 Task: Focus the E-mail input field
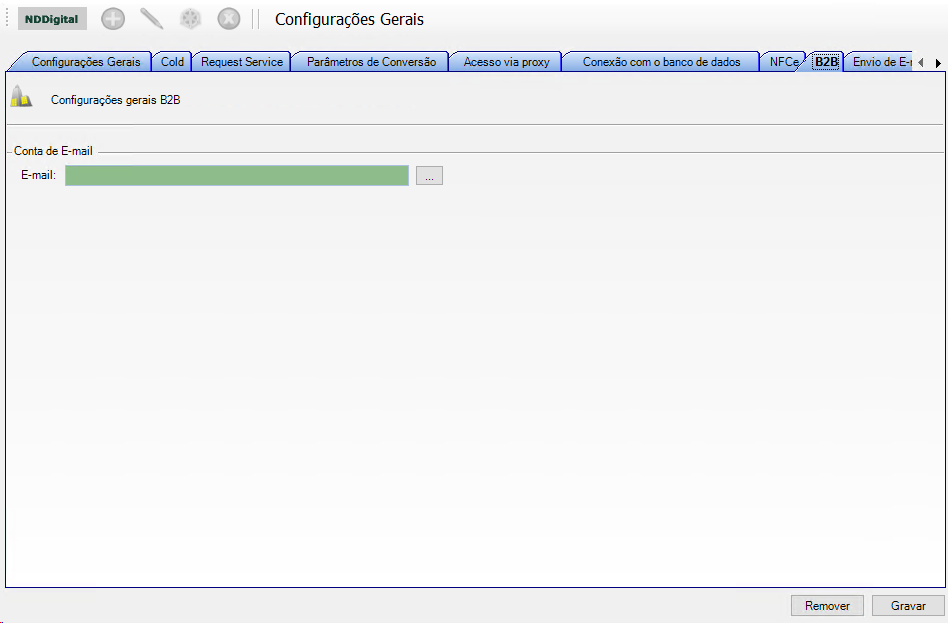(x=237, y=175)
